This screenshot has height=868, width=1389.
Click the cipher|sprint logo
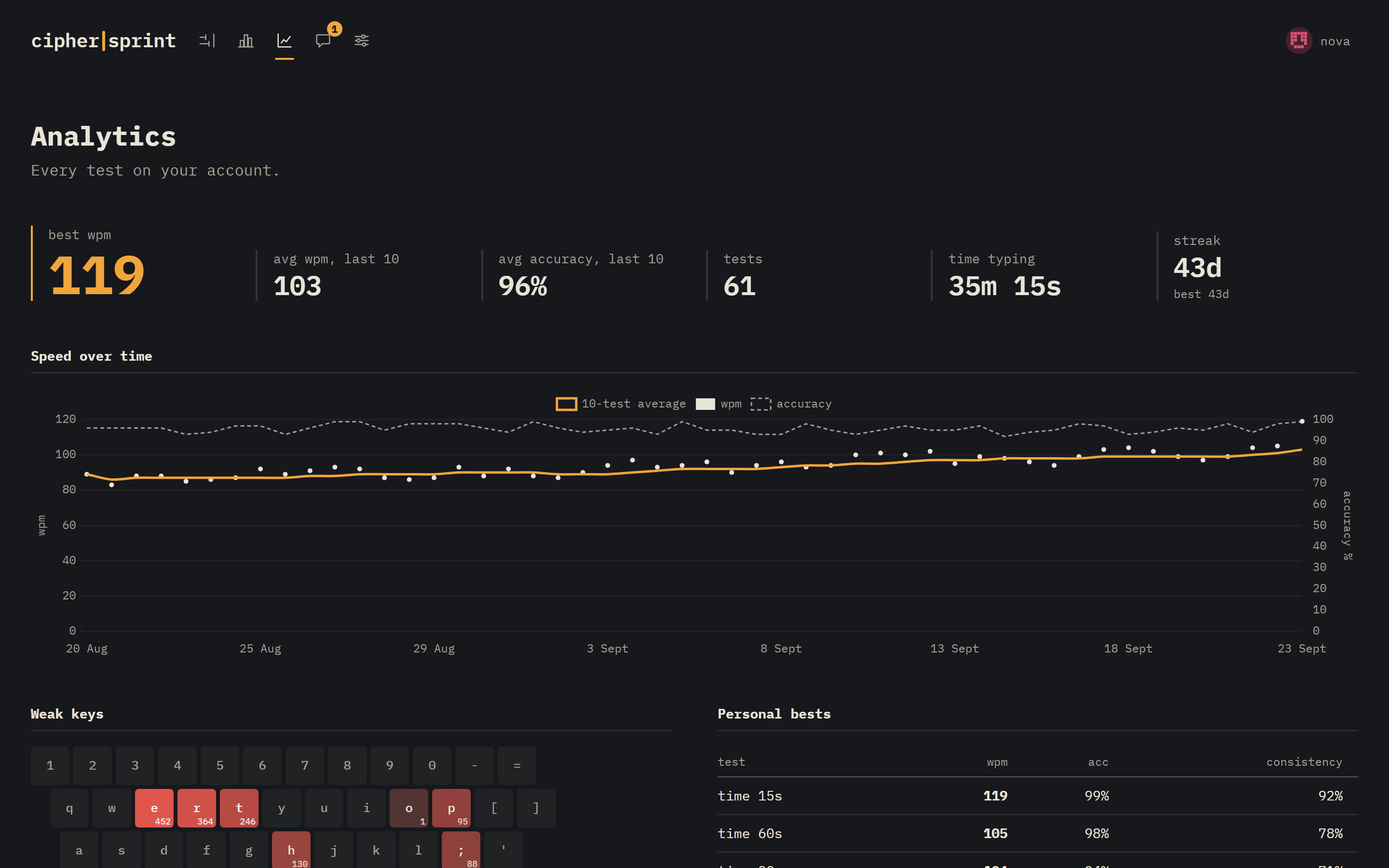(x=103, y=41)
